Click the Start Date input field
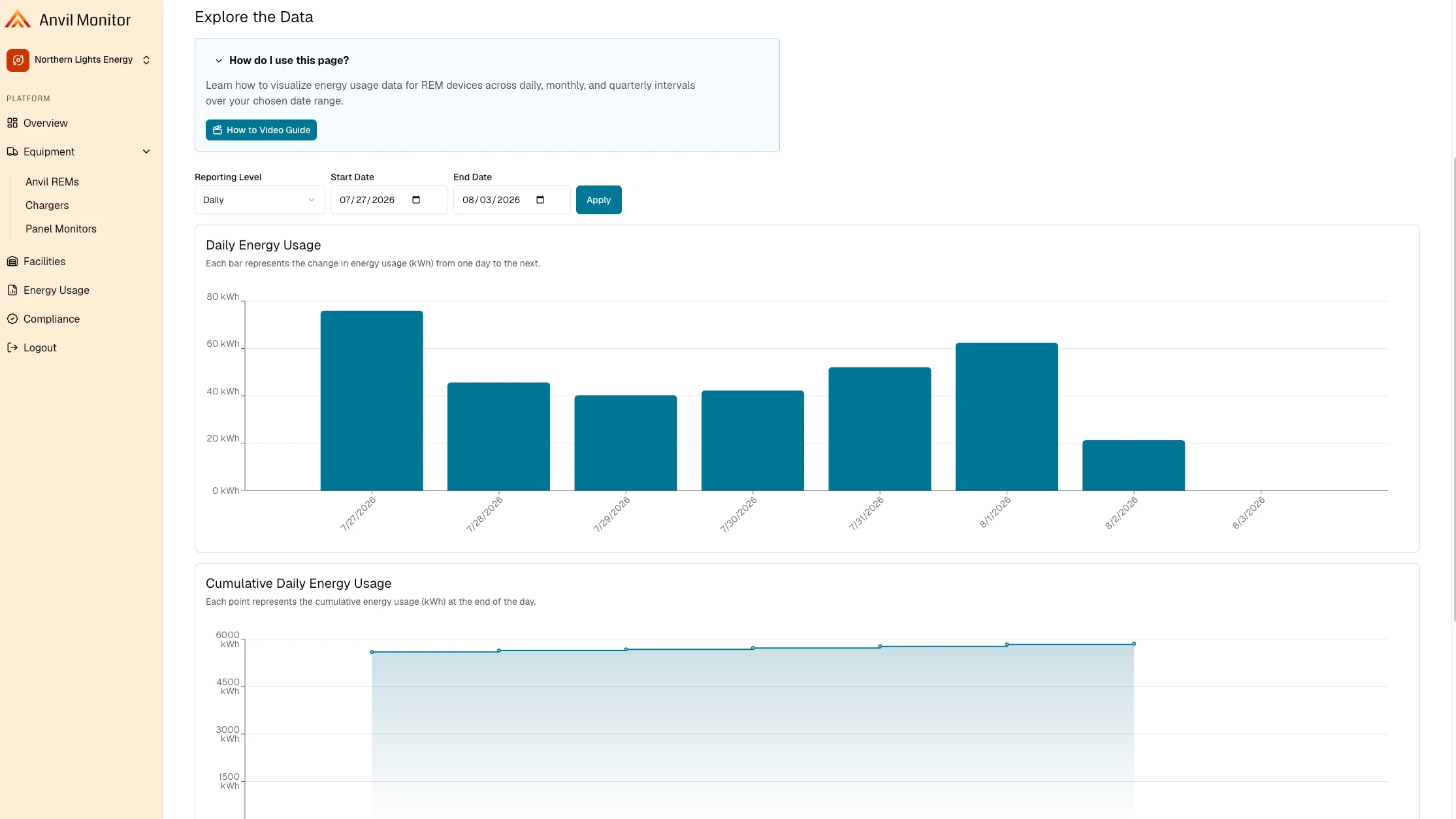This screenshot has width=1456, height=819. [x=389, y=200]
